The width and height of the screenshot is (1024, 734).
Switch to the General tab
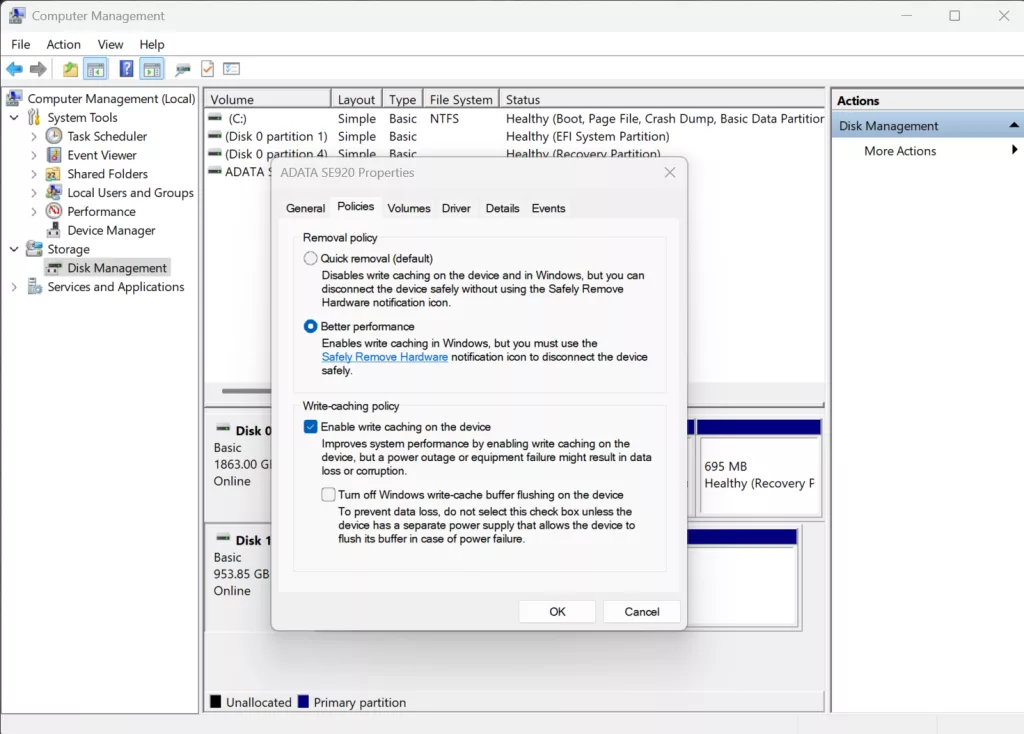pos(305,208)
